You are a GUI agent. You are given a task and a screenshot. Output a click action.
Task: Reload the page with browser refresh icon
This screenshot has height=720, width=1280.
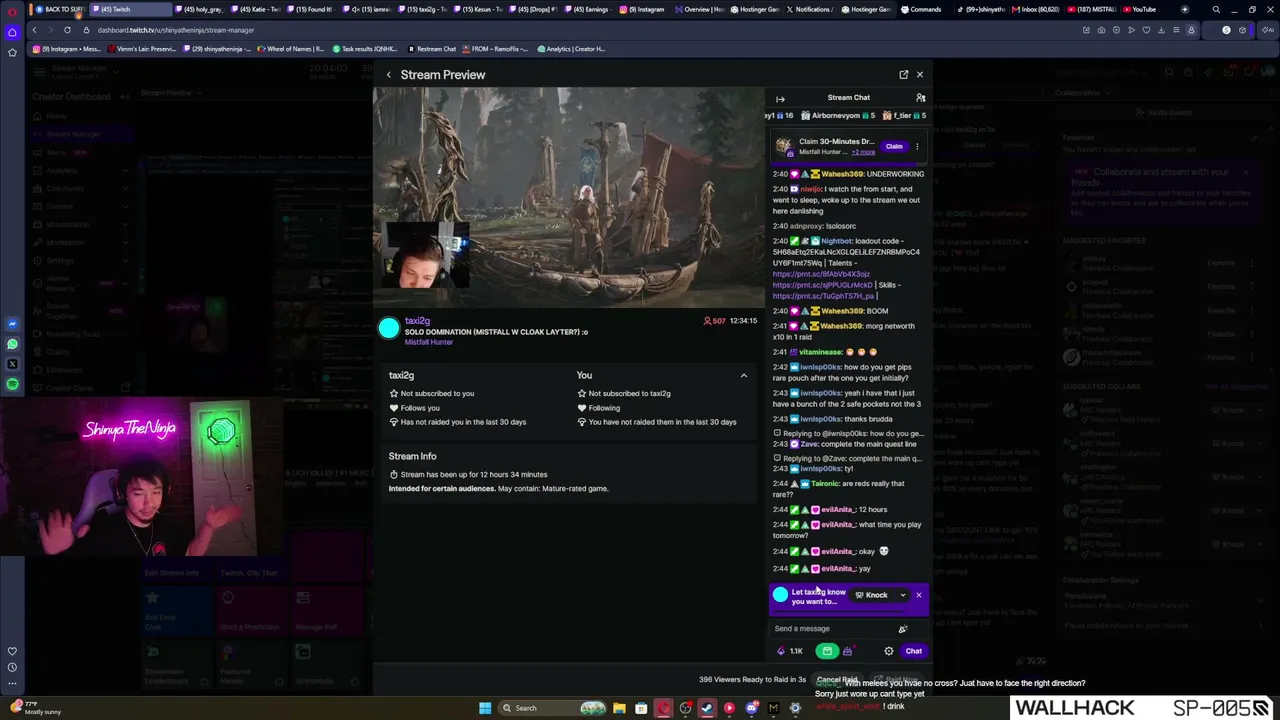coord(67,30)
